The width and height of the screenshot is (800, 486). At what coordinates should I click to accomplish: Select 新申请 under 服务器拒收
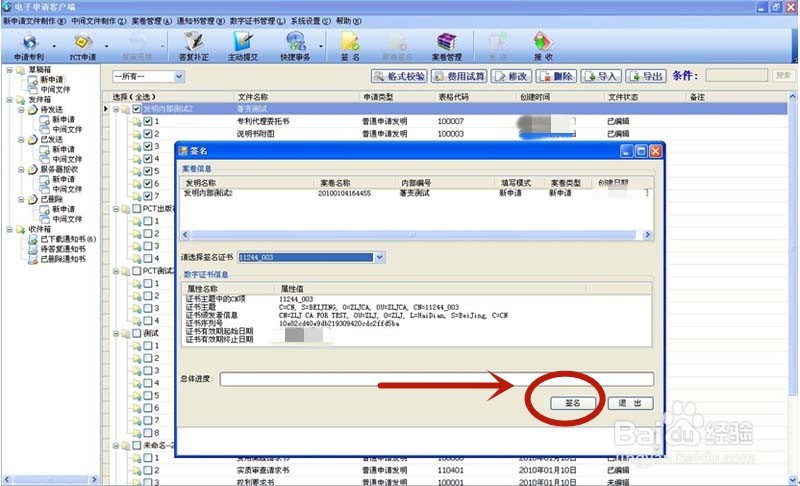pos(63,179)
